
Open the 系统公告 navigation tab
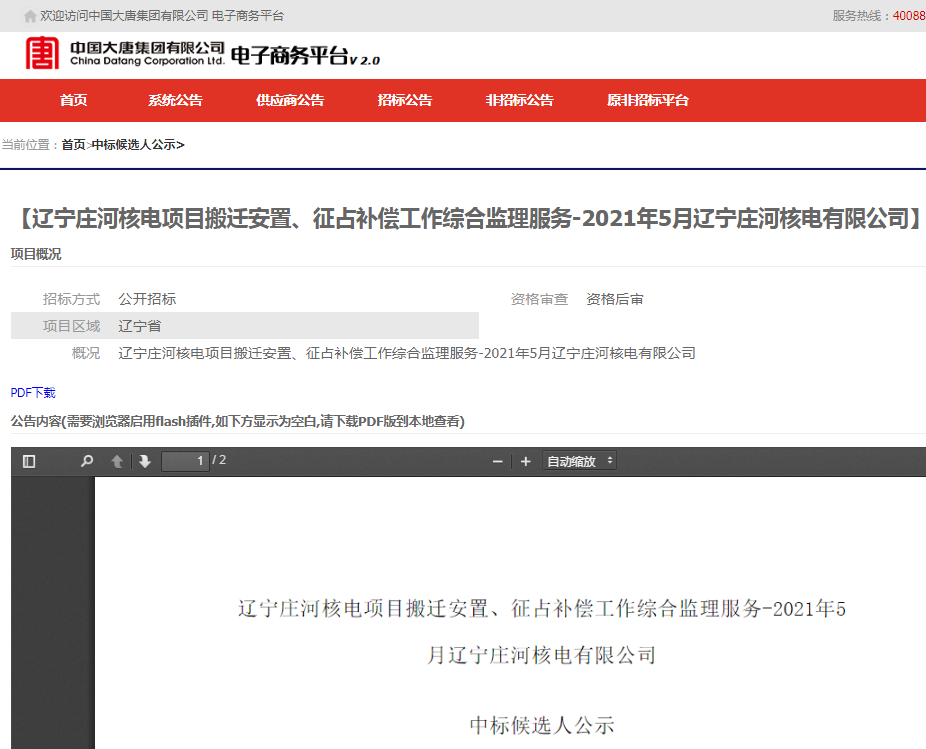pyautogui.click(x=175, y=100)
